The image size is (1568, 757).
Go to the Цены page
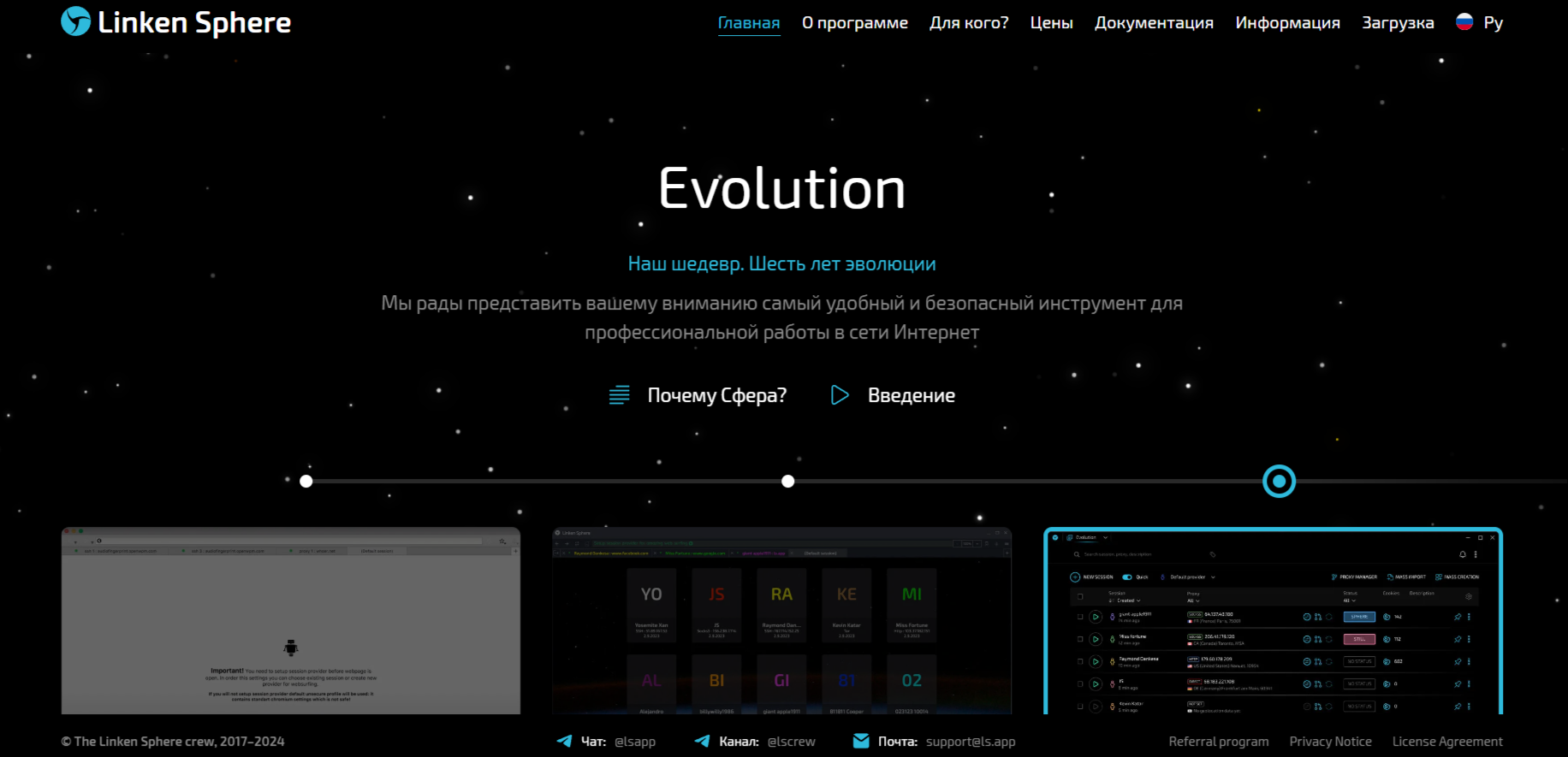pos(1051,23)
